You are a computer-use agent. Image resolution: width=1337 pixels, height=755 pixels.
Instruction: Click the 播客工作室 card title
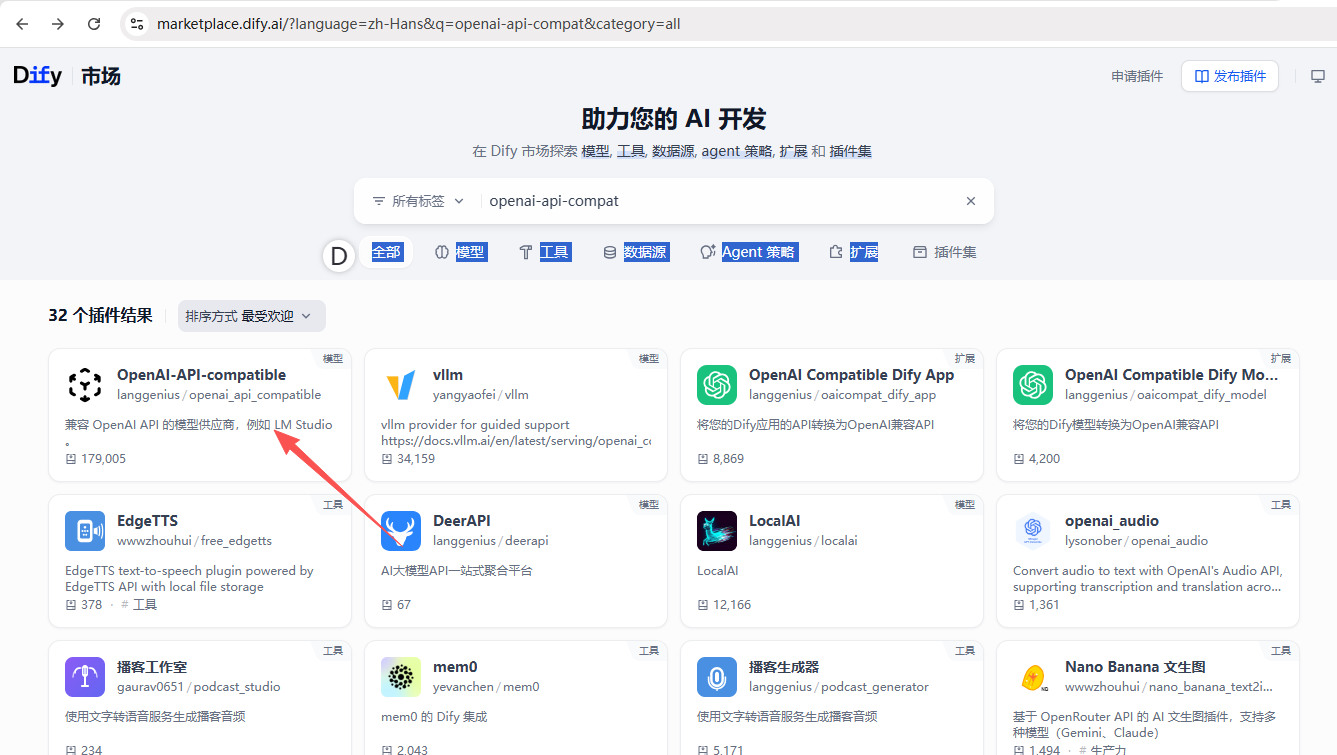click(x=152, y=667)
